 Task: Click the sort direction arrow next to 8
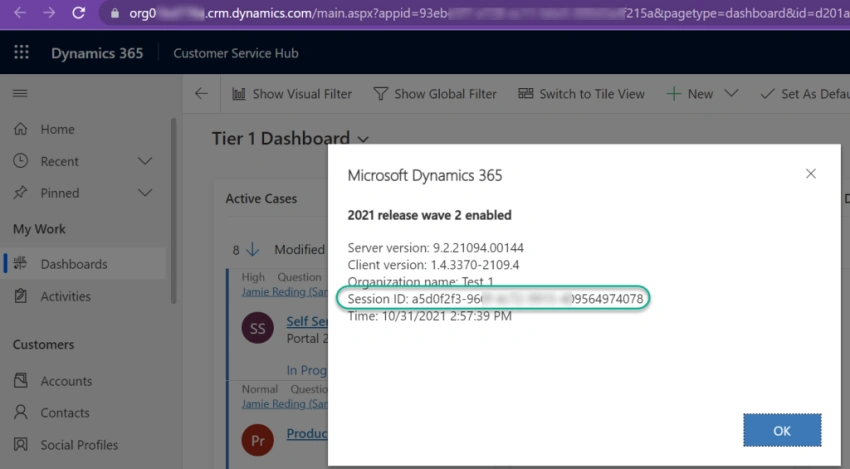pos(253,249)
